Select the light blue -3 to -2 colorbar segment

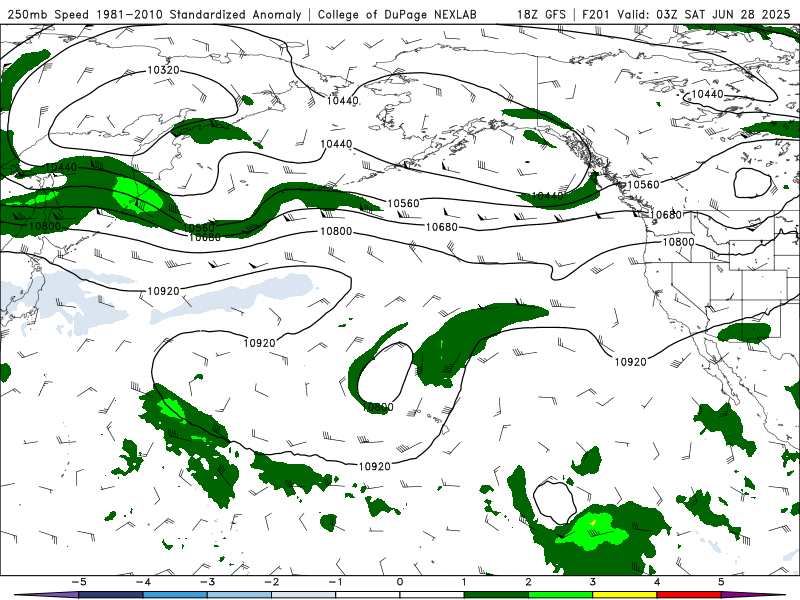[239, 595]
